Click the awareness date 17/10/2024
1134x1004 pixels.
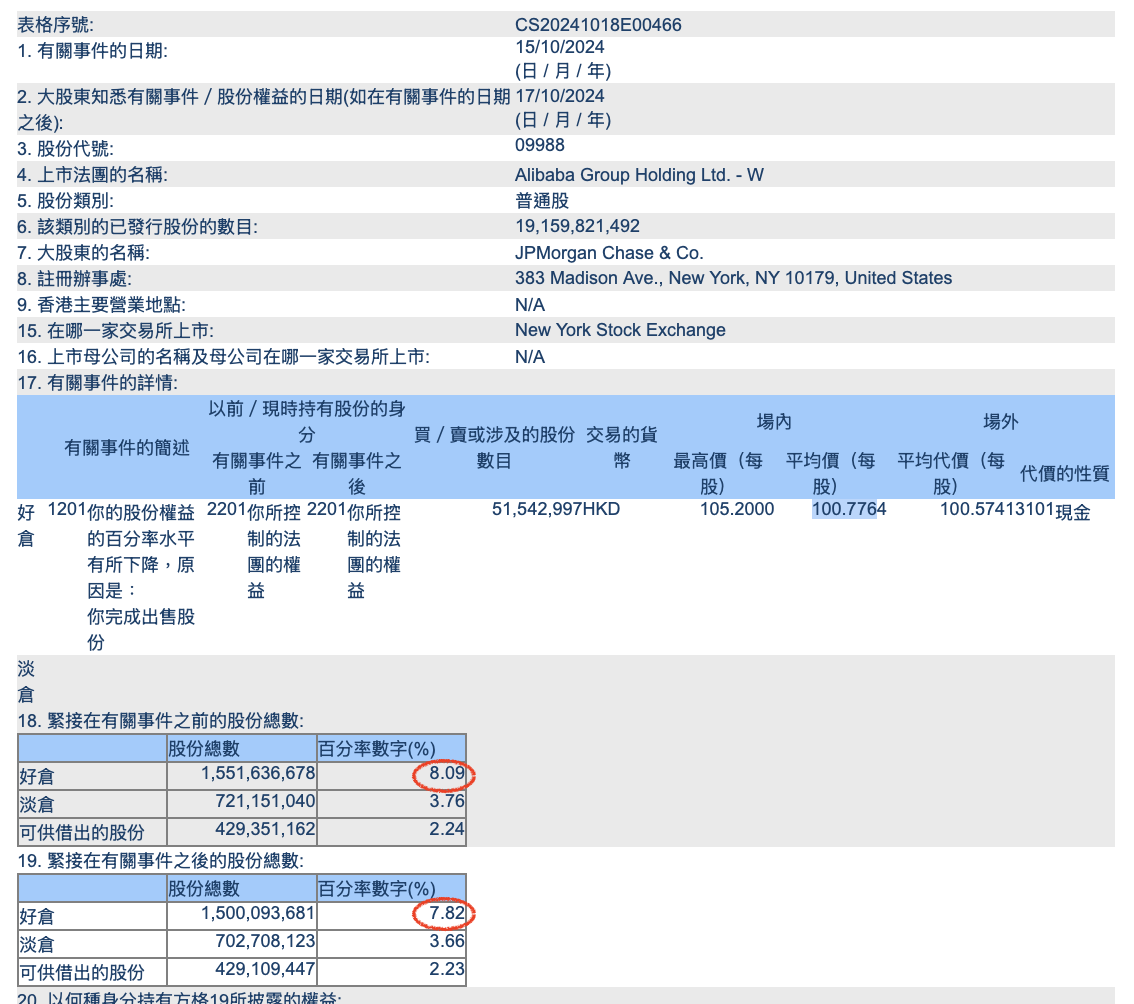pyautogui.click(x=560, y=96)
